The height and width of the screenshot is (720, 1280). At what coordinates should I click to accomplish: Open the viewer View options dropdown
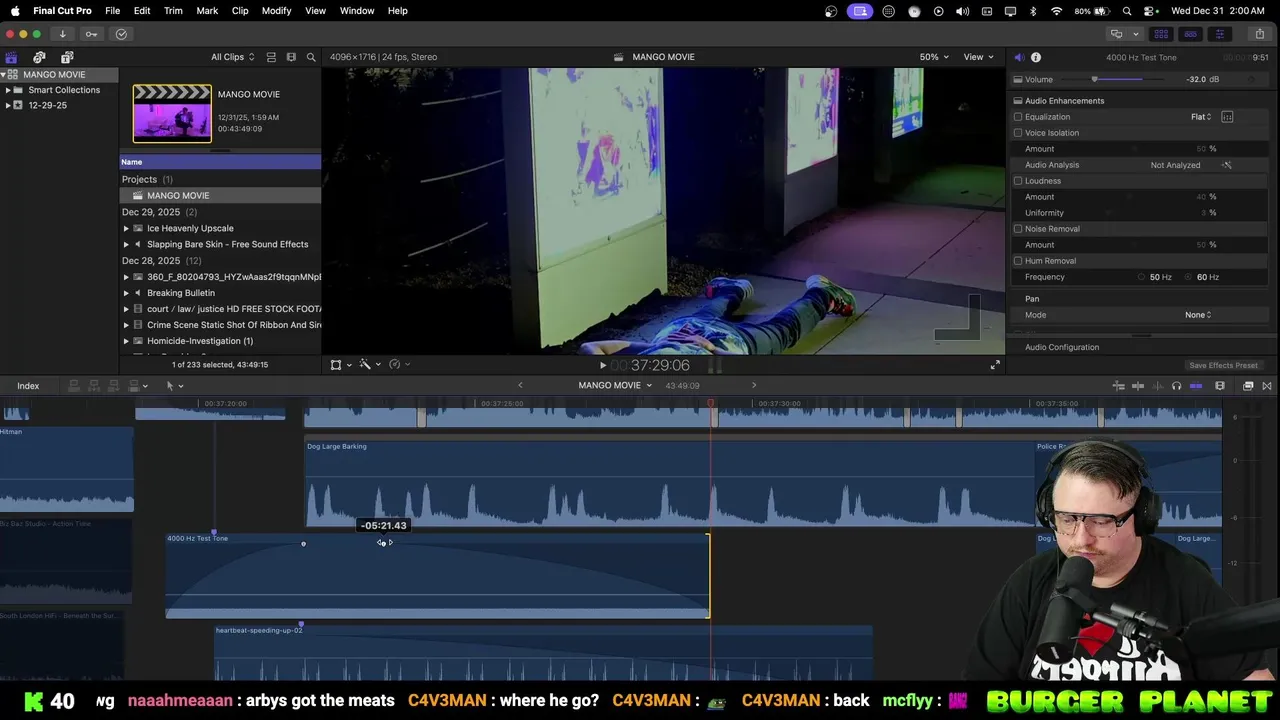[x=978, y=57]
